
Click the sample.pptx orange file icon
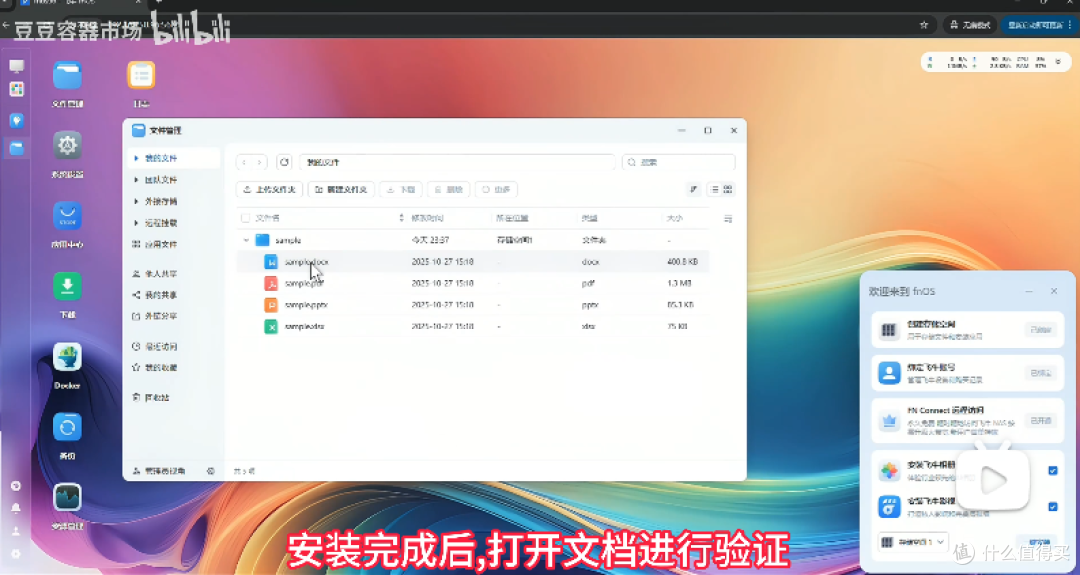271,304
